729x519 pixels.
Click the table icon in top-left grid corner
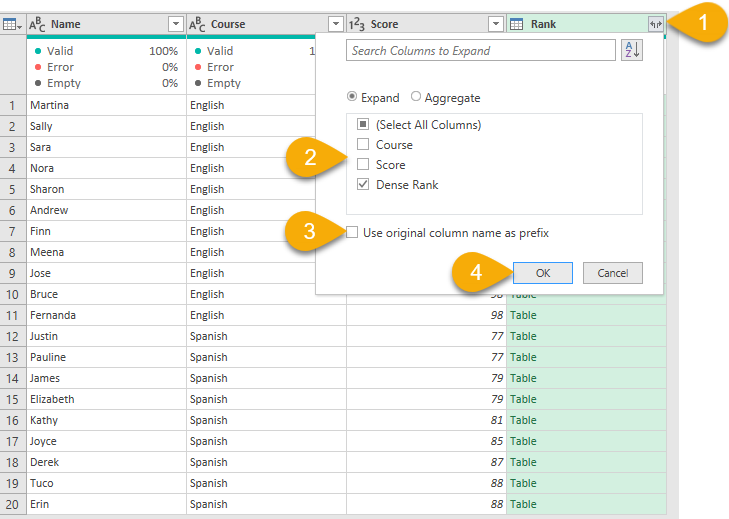(x=11, y=24)
